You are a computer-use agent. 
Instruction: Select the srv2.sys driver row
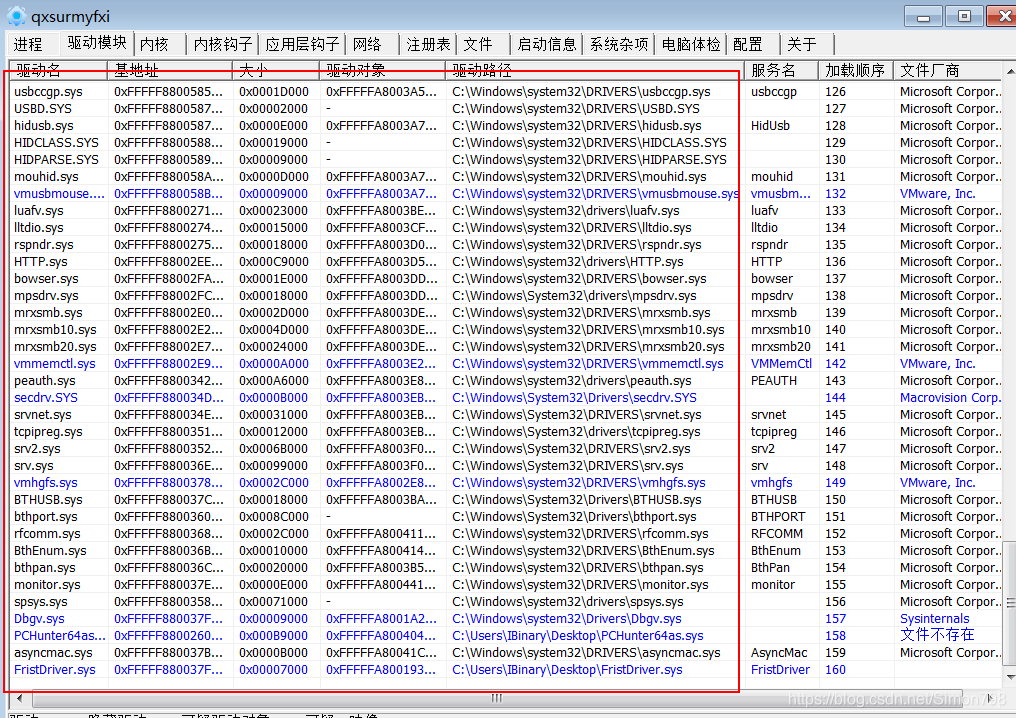507,448
